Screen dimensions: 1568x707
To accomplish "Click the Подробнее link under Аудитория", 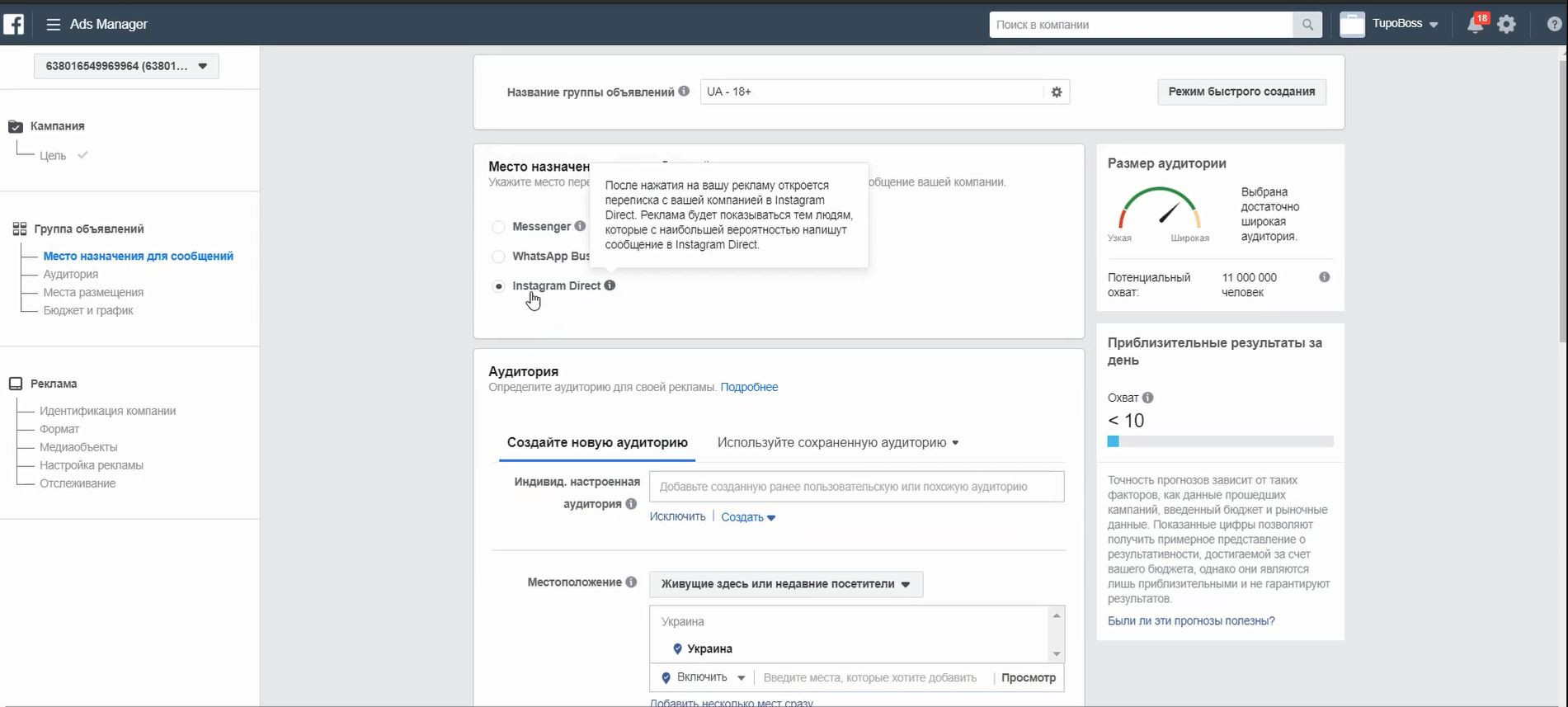I will click(x=749, y=387).
